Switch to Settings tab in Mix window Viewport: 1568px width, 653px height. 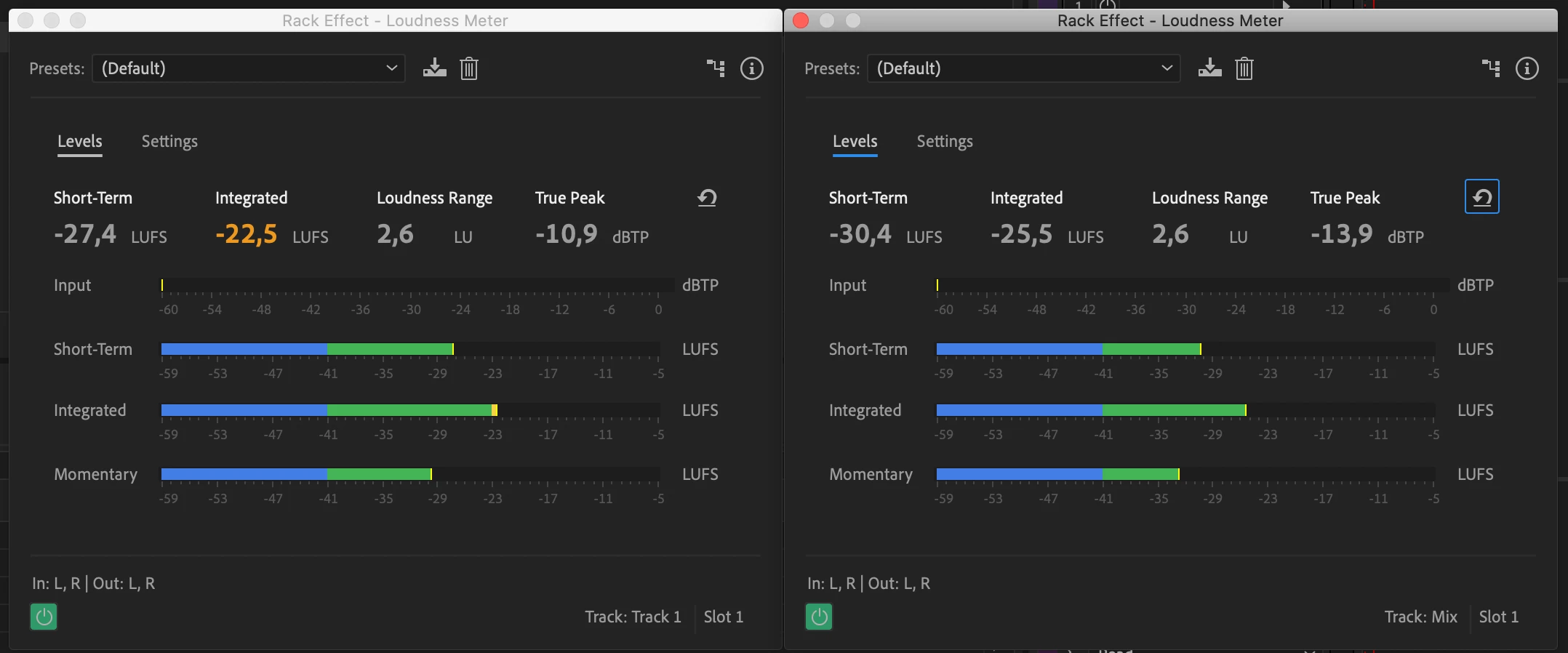pos(945,141)
